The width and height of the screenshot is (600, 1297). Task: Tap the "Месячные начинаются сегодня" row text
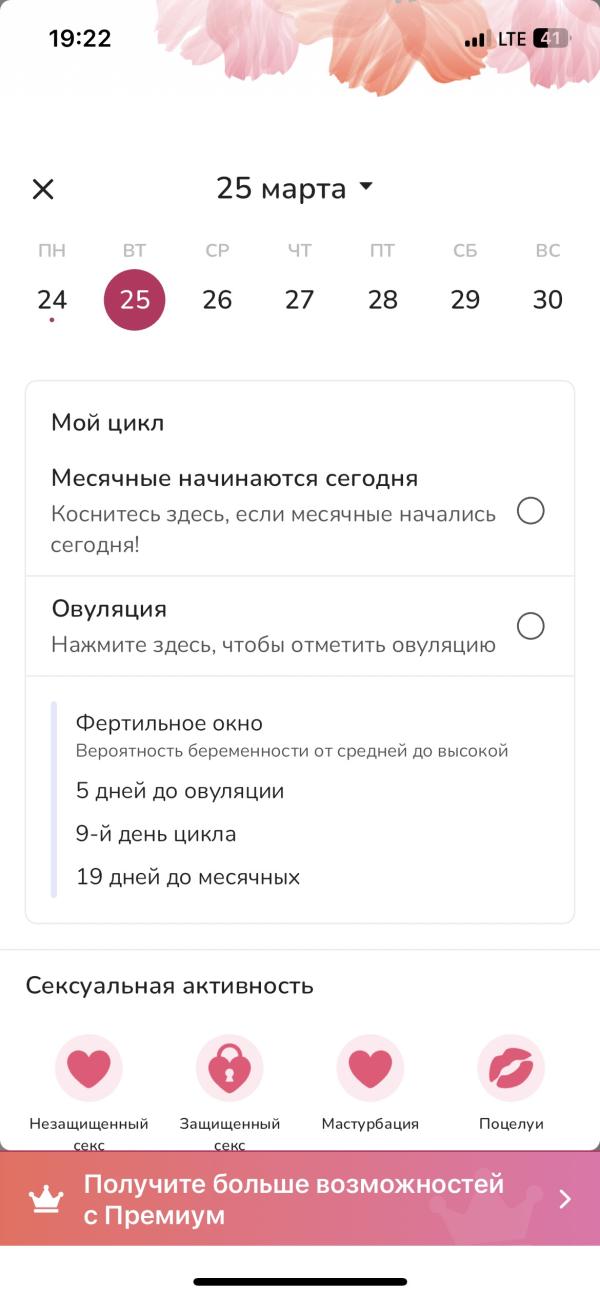pos(234,479)
